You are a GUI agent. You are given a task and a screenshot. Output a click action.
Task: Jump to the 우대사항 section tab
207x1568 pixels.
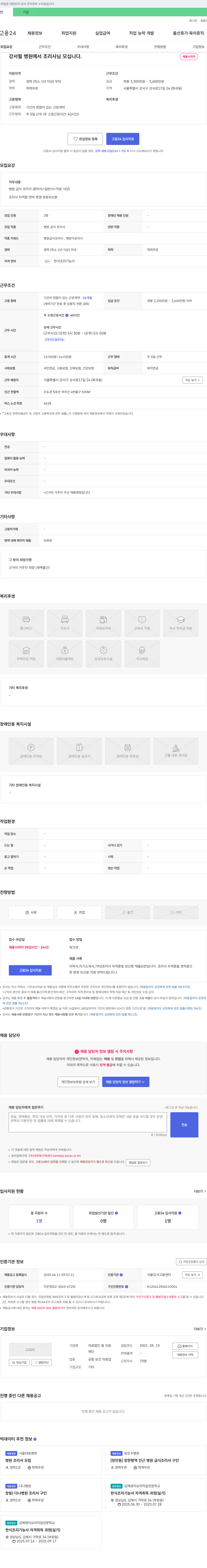(83, 47)
